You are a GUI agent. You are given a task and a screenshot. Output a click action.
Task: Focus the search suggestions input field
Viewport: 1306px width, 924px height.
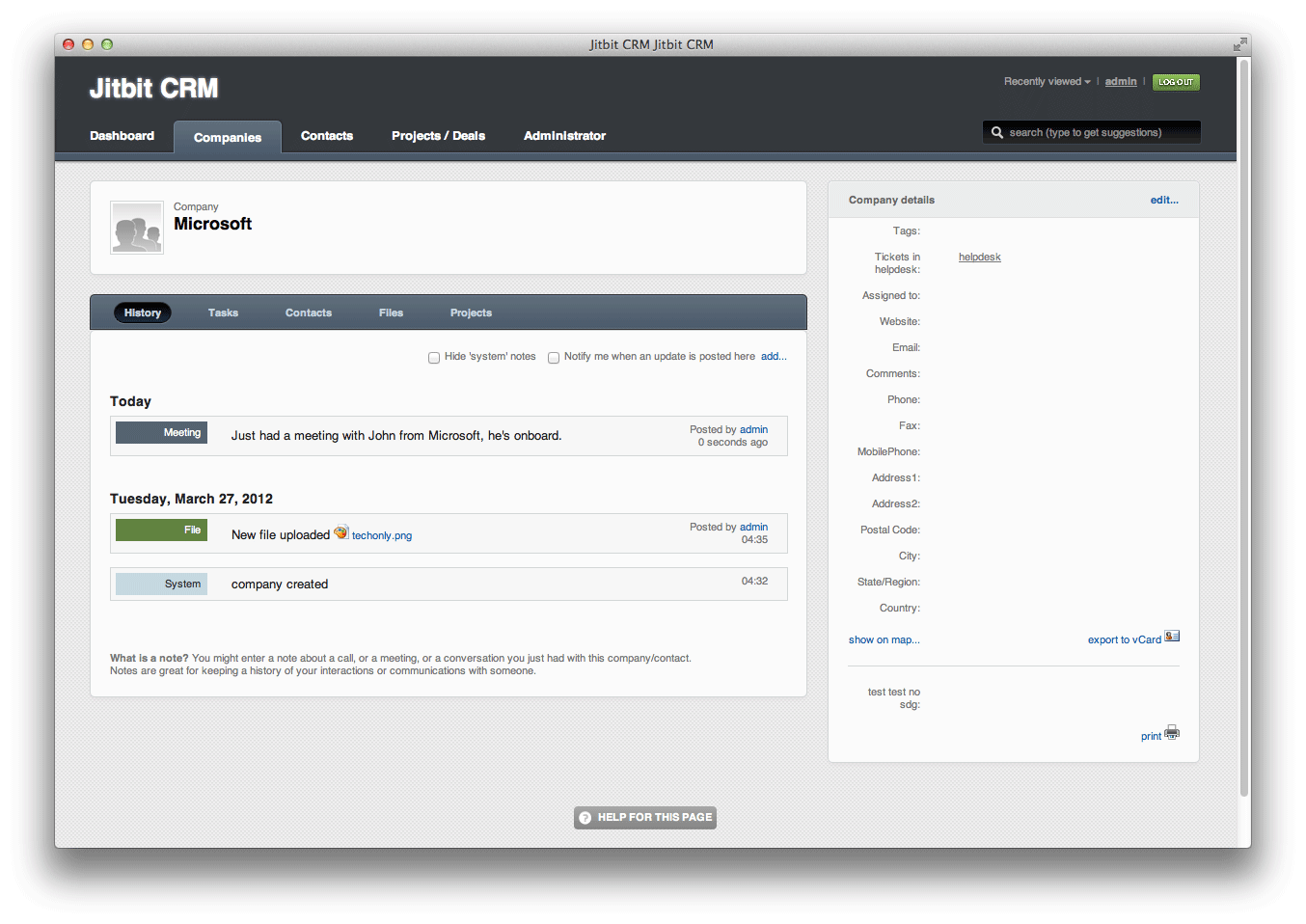pos(1092,132)
